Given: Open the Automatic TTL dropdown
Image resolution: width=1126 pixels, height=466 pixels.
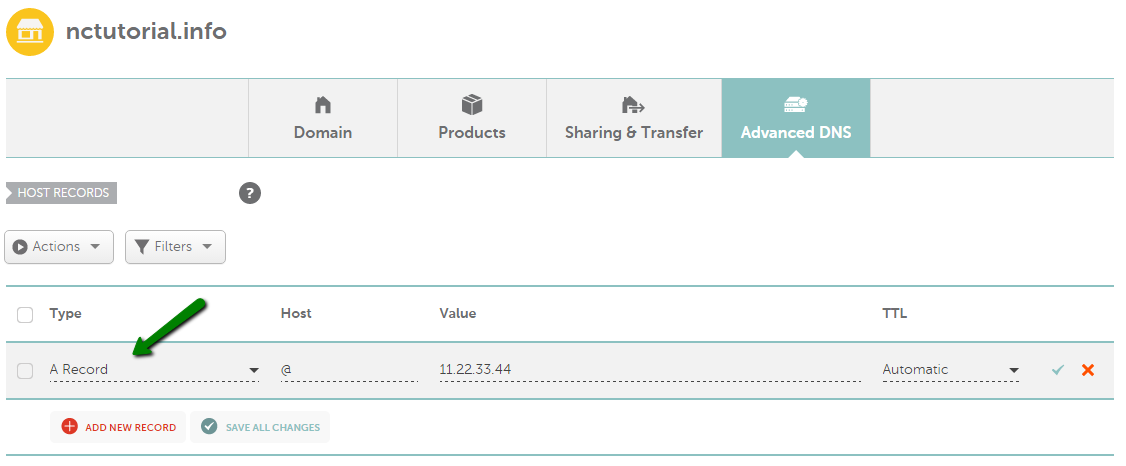Looking at the screenshot, I should coord(951,370).
